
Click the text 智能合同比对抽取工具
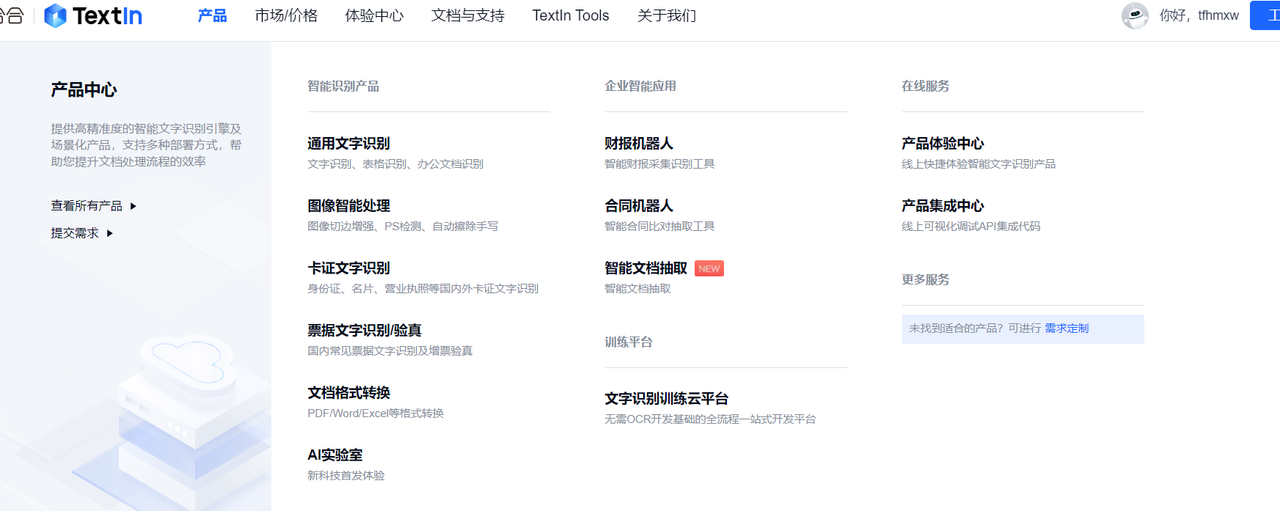[660, 226]
